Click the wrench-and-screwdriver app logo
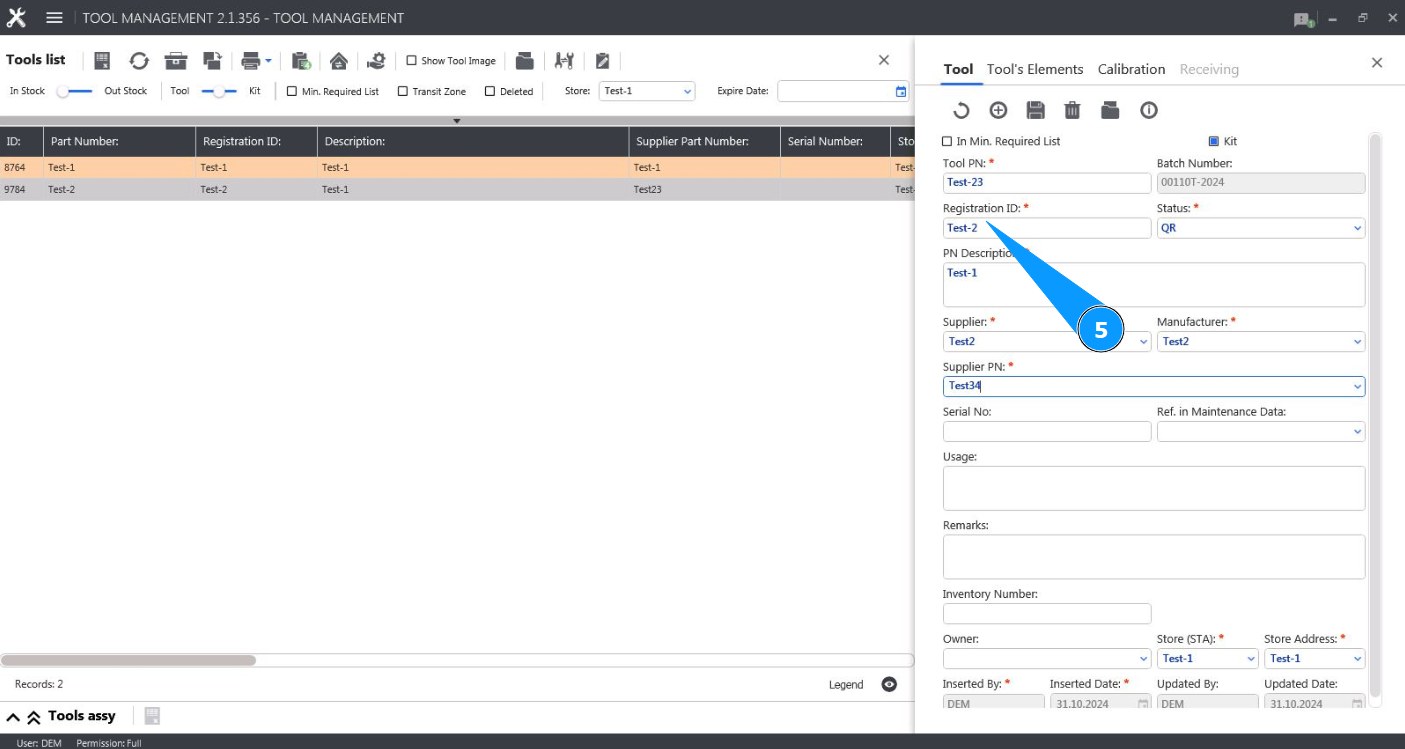This screenshot has width=1405, height=749. (x=16, y=18)
